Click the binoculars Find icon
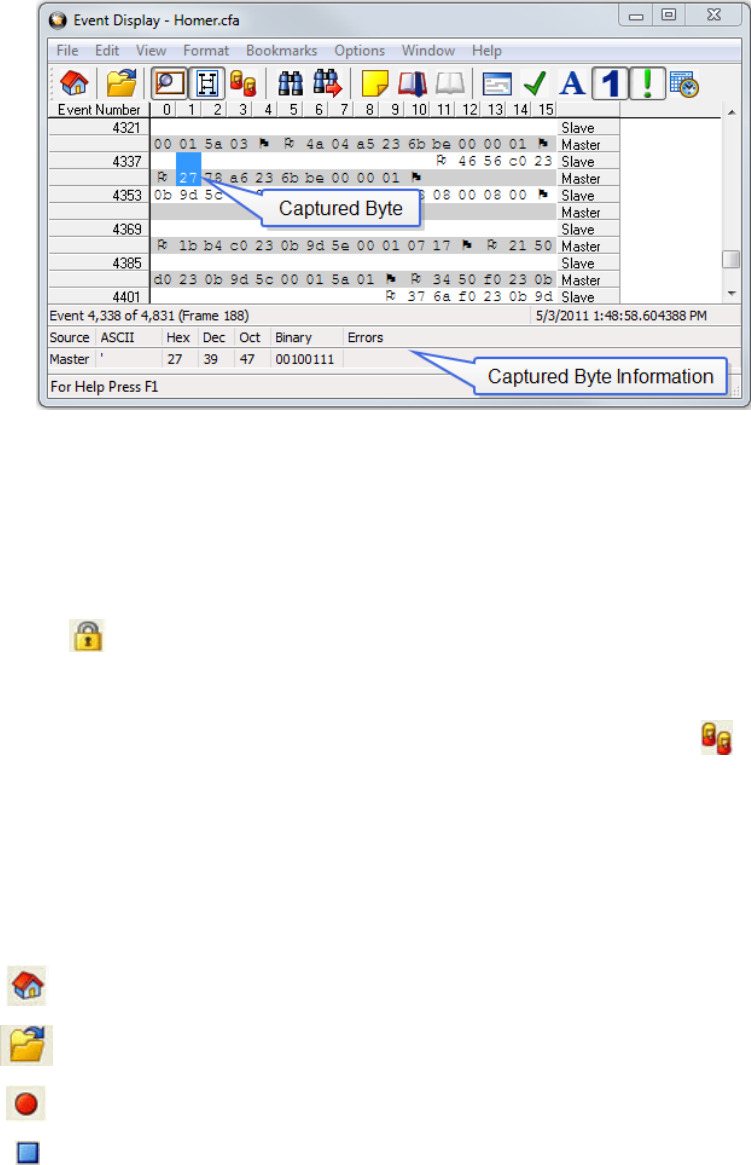Image resolution: width=751 pixels, height=1165 pixels. (x=290, y=82)
